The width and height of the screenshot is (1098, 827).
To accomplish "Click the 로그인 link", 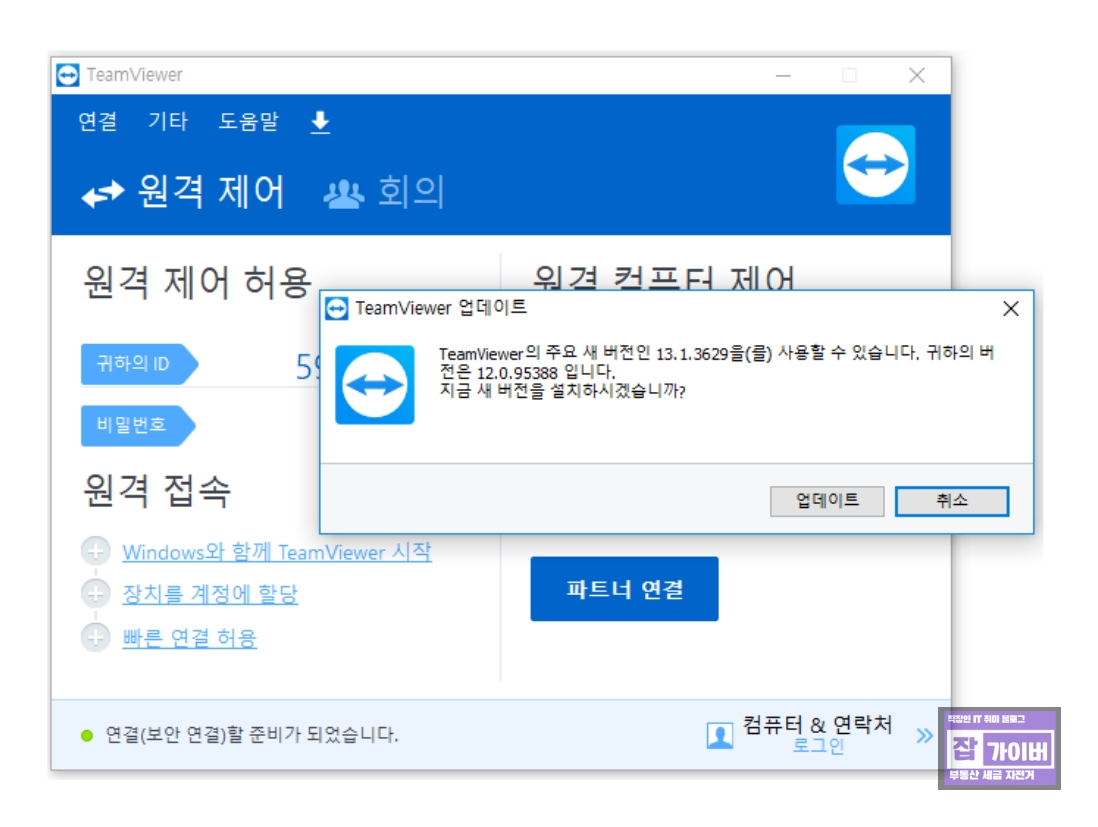I will (818, 746).
